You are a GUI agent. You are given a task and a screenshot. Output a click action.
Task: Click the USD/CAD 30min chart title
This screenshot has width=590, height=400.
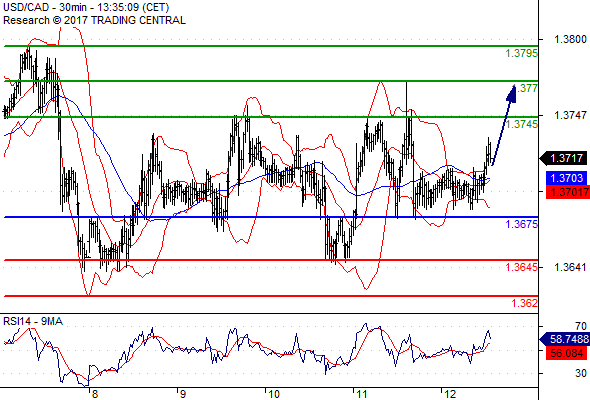point(86,7)
